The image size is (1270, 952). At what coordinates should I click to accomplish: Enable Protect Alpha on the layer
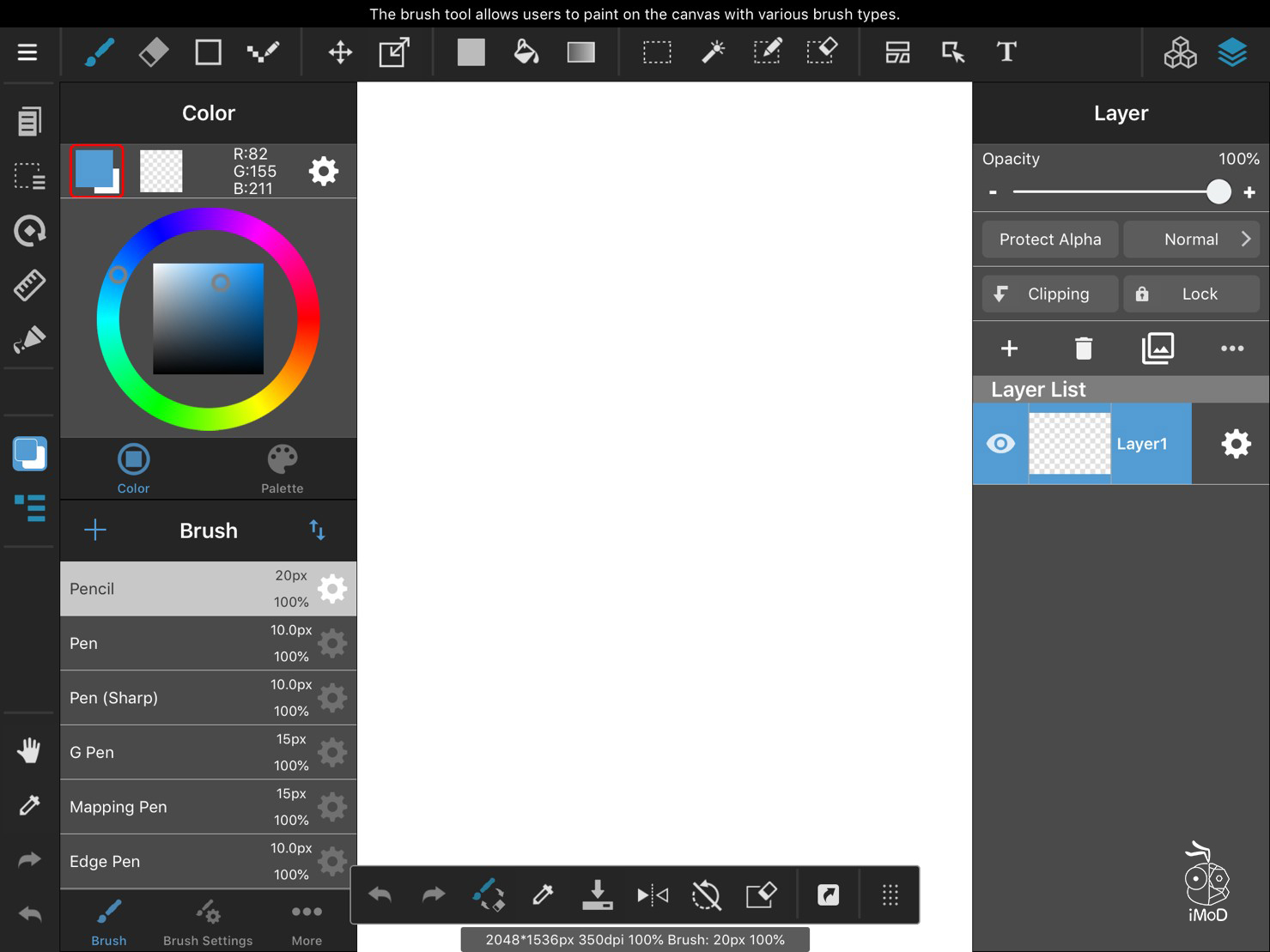point(1049,239)
